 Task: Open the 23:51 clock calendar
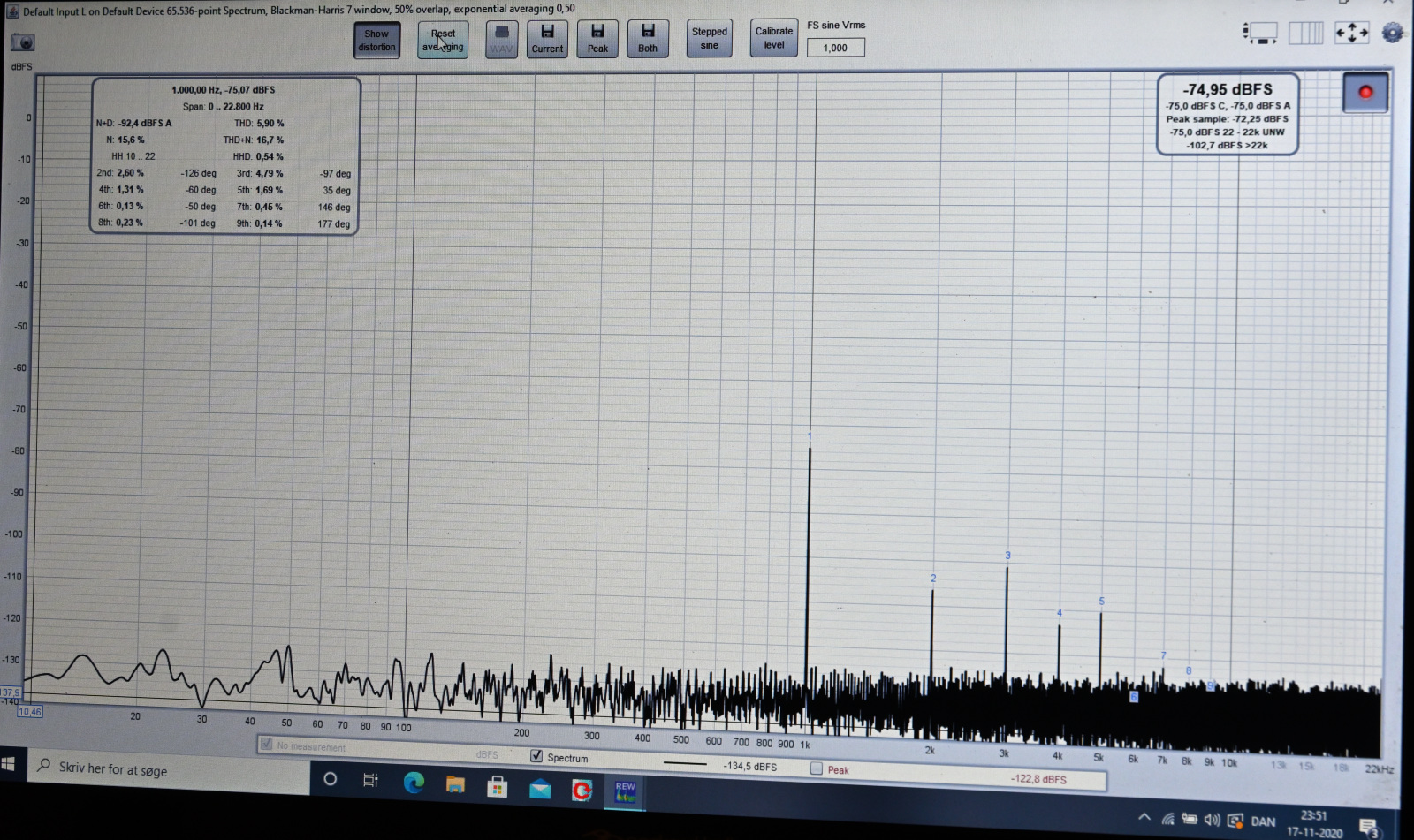click(x=1314, y=823)
